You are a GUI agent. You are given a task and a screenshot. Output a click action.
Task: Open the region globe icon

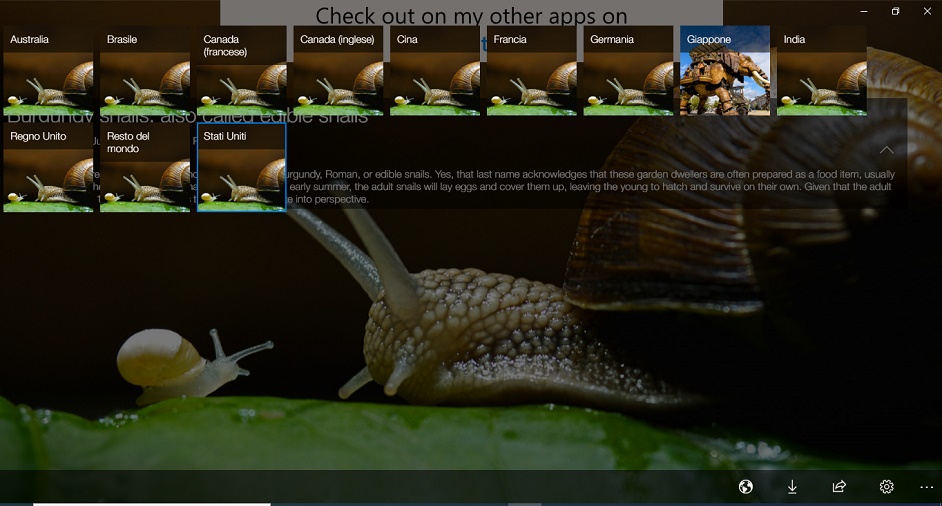coord(746,487)
